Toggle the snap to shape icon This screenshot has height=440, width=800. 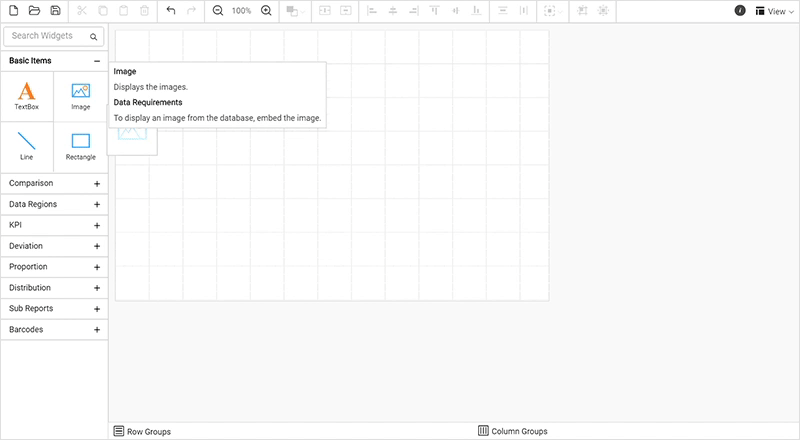tap(603, 11)
